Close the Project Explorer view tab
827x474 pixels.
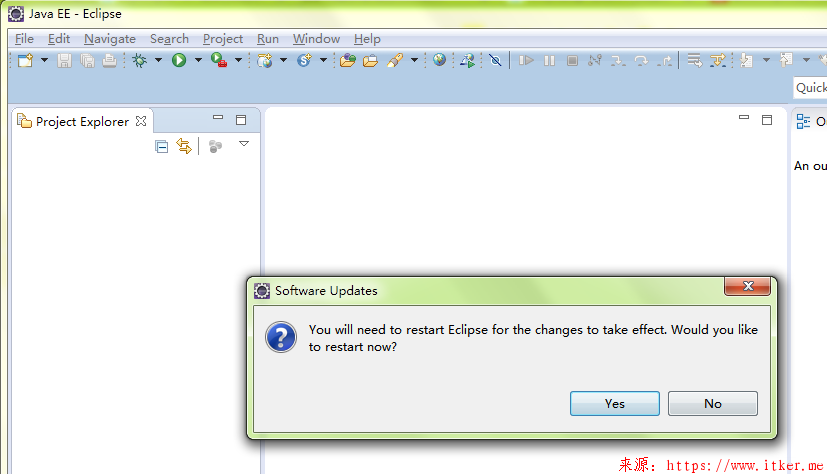point(141,121)
